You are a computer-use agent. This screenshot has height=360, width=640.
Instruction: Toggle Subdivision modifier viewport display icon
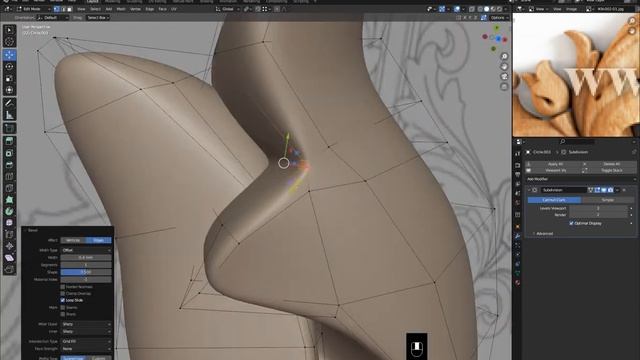(604, 190)
